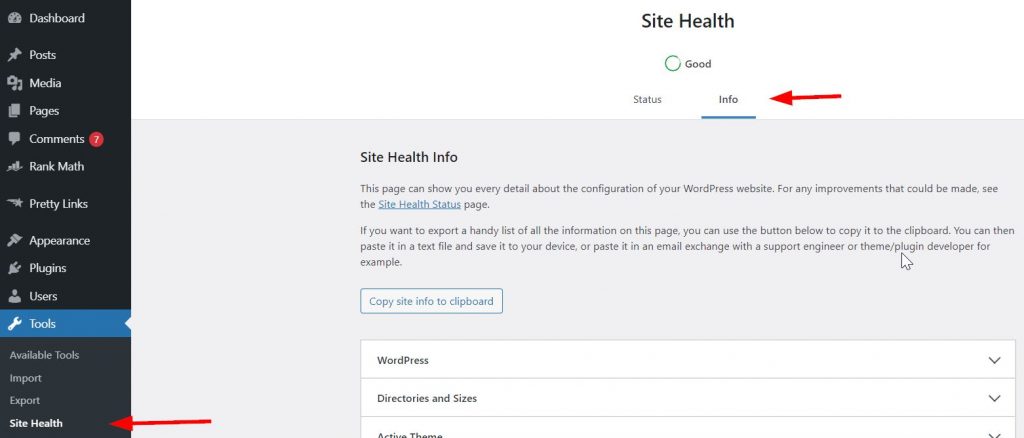The height and width of the screenshot is (438, 1024).
Task: Switch to the Status tab
Action: (x=647, y=99)
